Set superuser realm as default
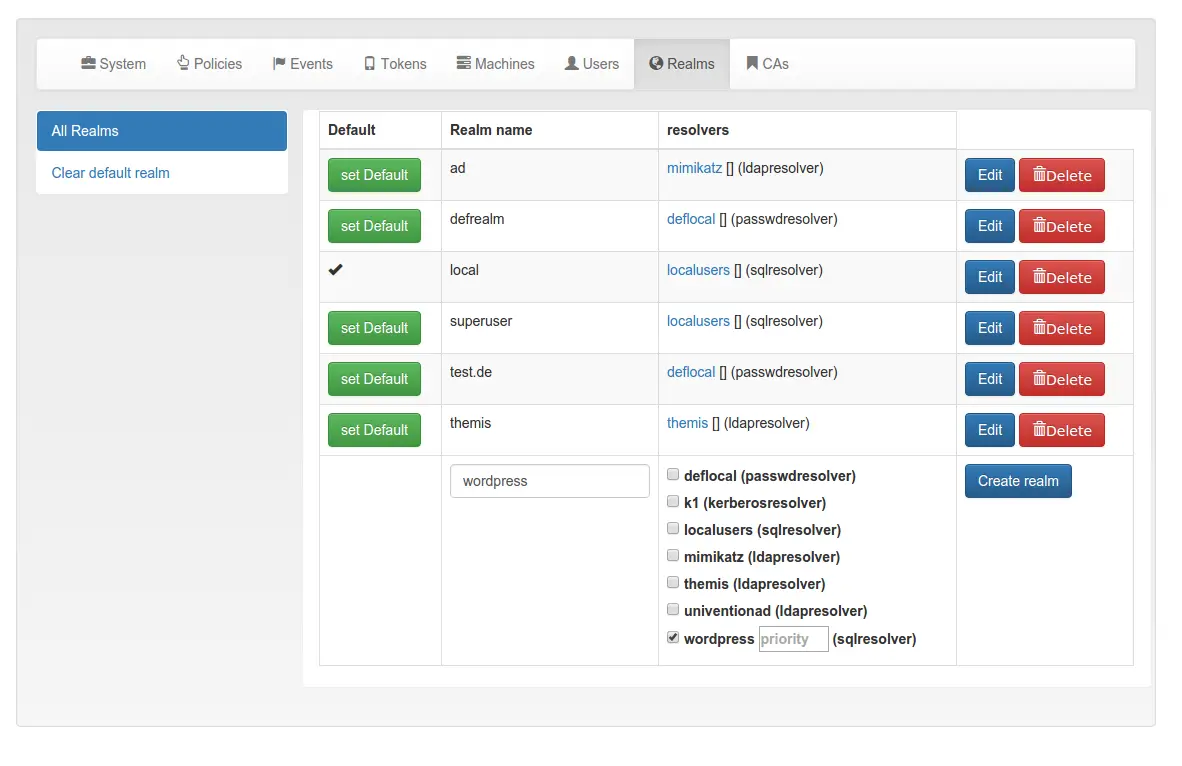Viewport: 1182px width, 766px height. pos(374,328)
